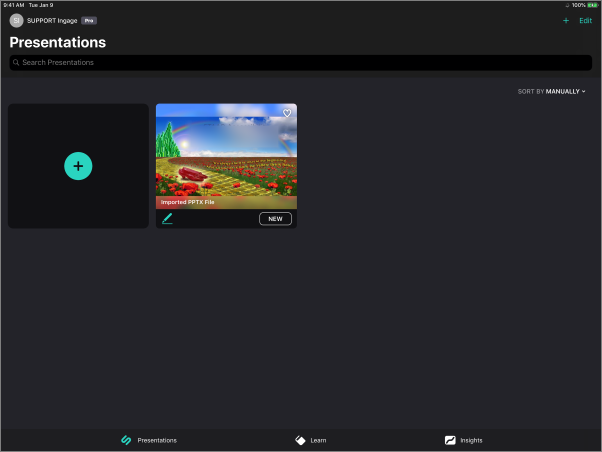The height and width of the screenshot is (452, 602).
Task: Switch to the Presentations tab
Action: click(x=149, y=440)
